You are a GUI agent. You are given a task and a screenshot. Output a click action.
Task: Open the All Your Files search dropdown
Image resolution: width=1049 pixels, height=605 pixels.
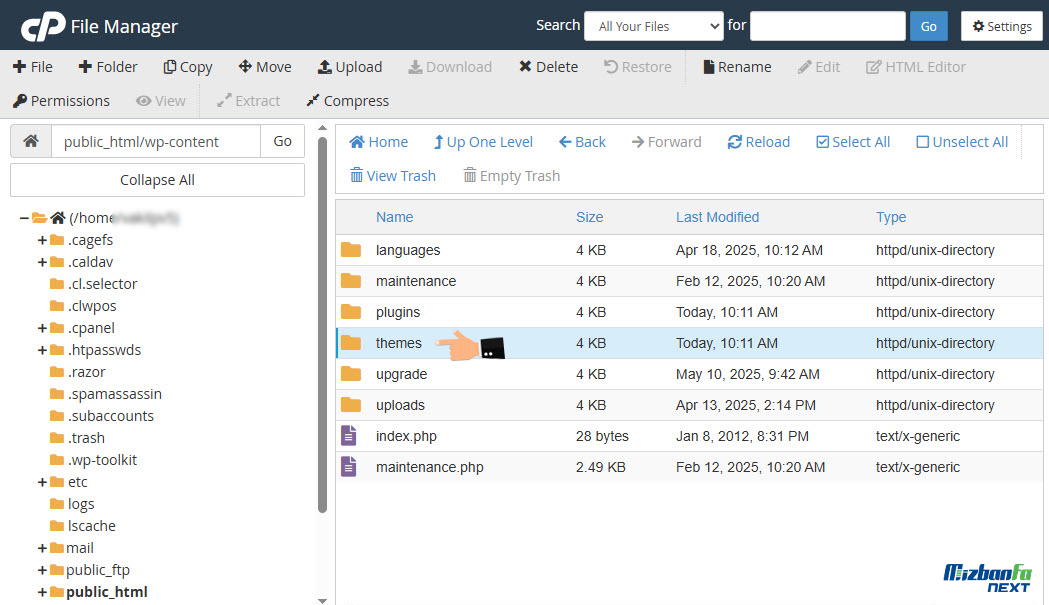pyautogui.click(x=654, y=26)
